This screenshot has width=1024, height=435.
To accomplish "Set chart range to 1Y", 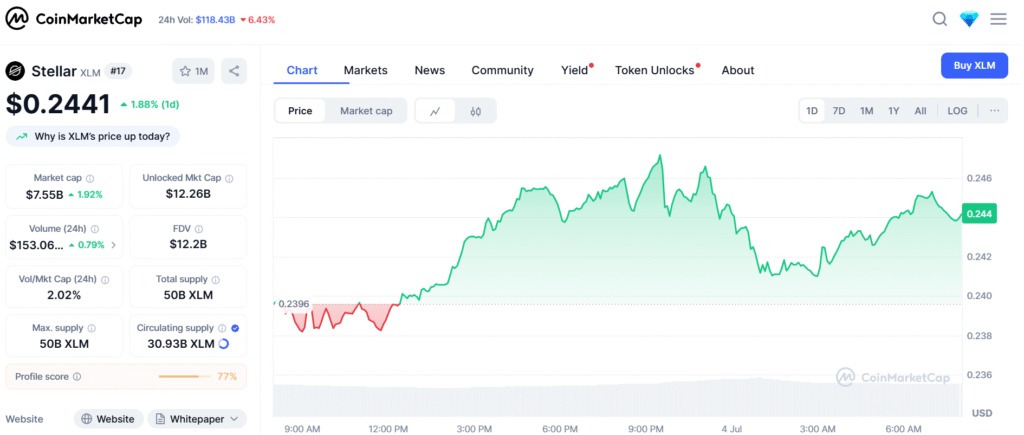I will (x=893, y=111).
